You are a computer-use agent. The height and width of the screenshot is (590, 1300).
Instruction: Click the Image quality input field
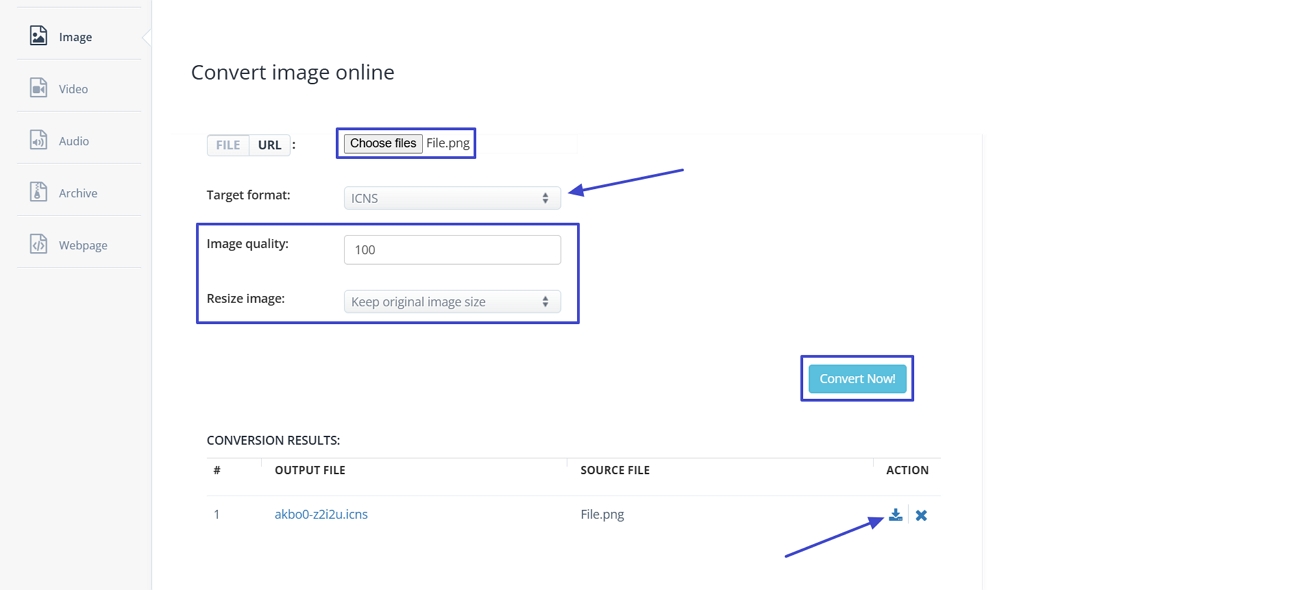tap(452, 248)
